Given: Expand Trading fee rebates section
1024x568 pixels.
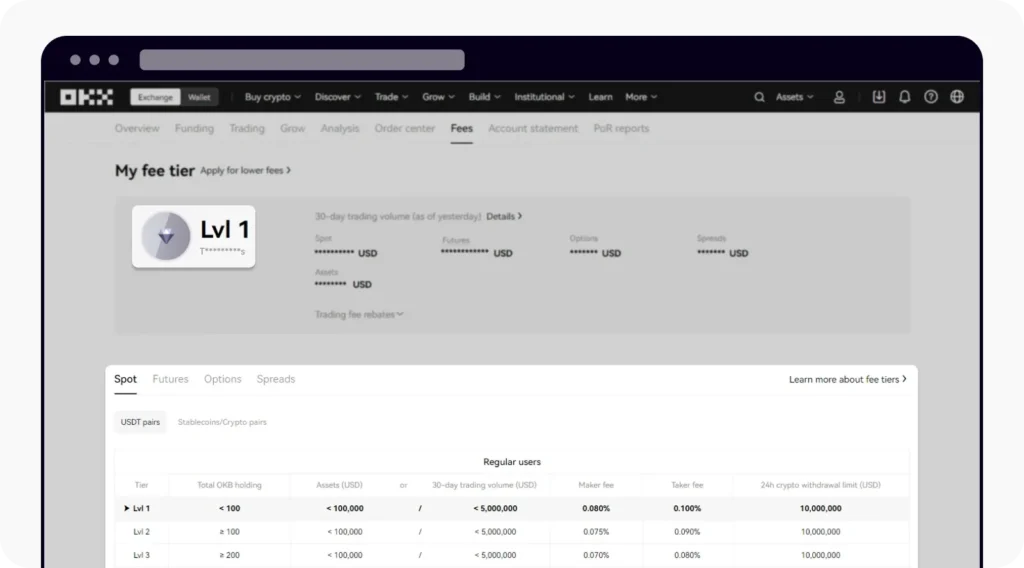Looking at the screenshot, I should coord(359,314).
